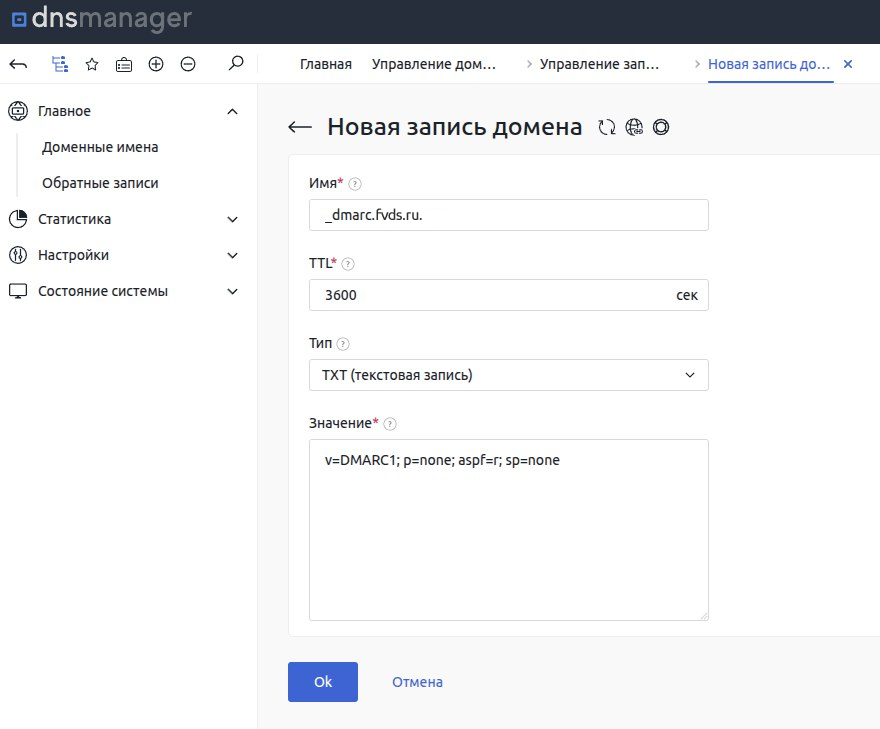
Task: Click the сек unit label
Action: [687, 295]
